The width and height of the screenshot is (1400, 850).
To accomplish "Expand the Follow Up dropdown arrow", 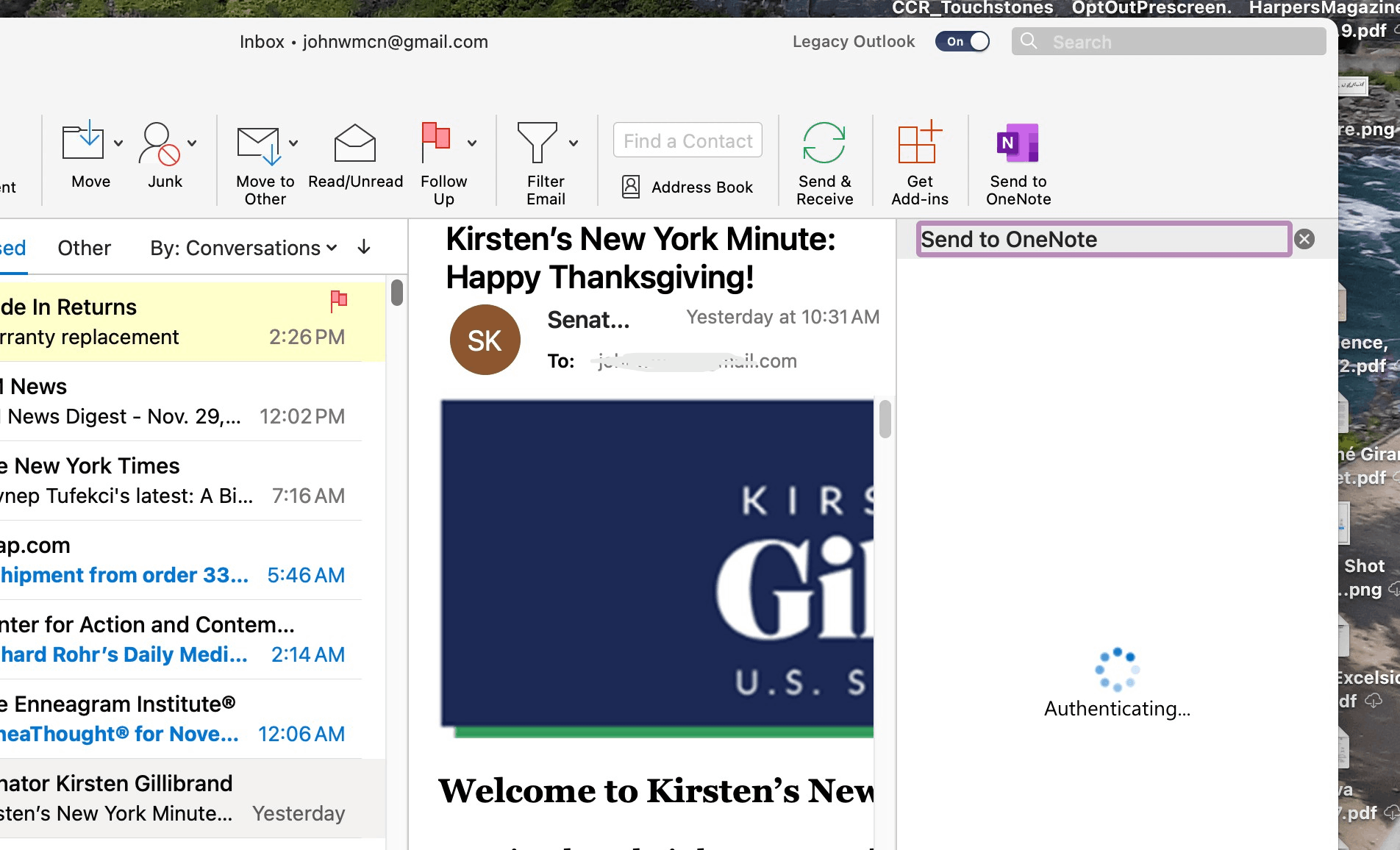I will pyautogui.click(x=472, y=143).
